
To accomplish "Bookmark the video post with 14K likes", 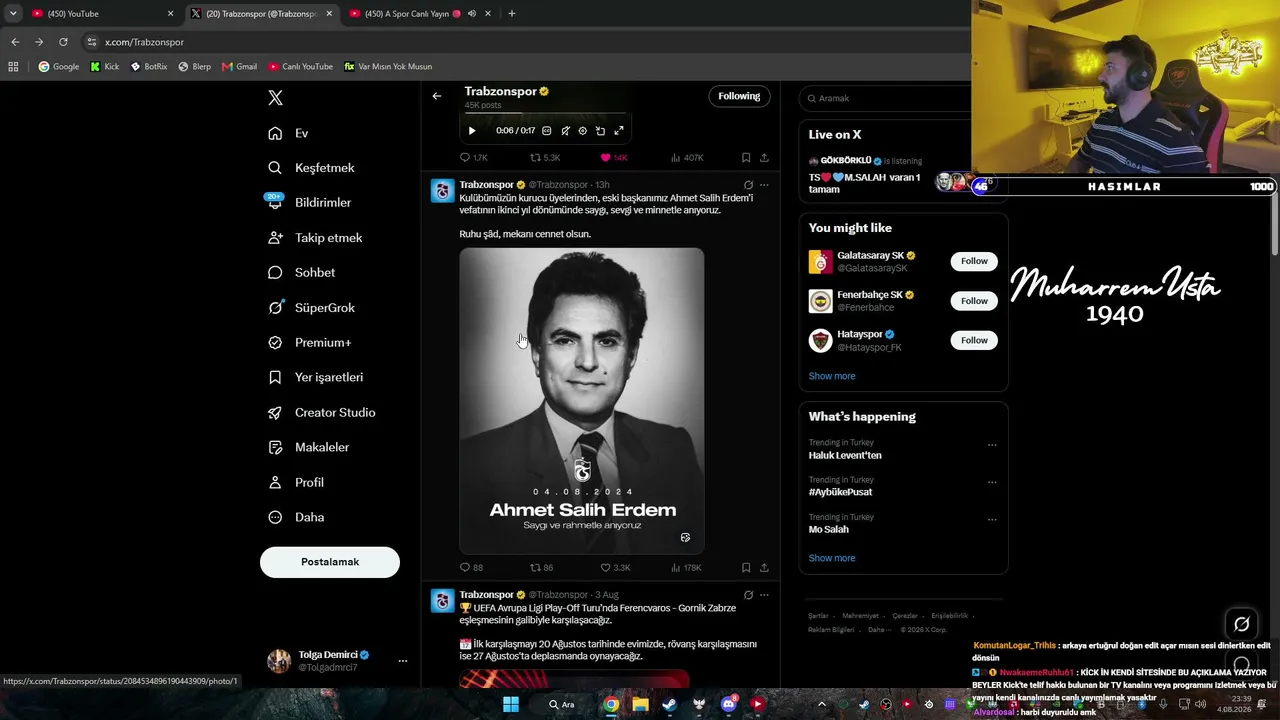I will pos(746,158).
